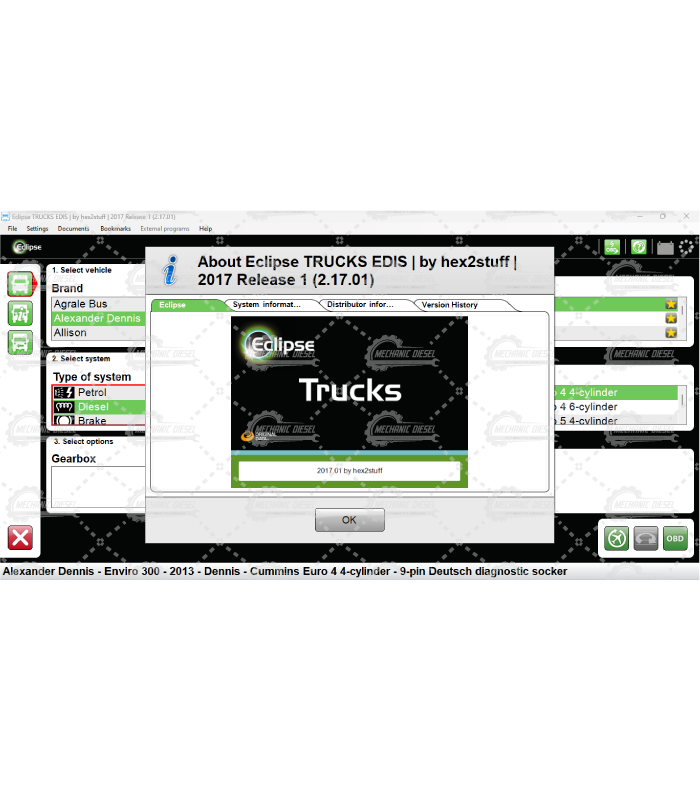The width and height of the screenshot is (700, 800).
Task: Toggle the second row's favorite star
Action: [671, 318]
